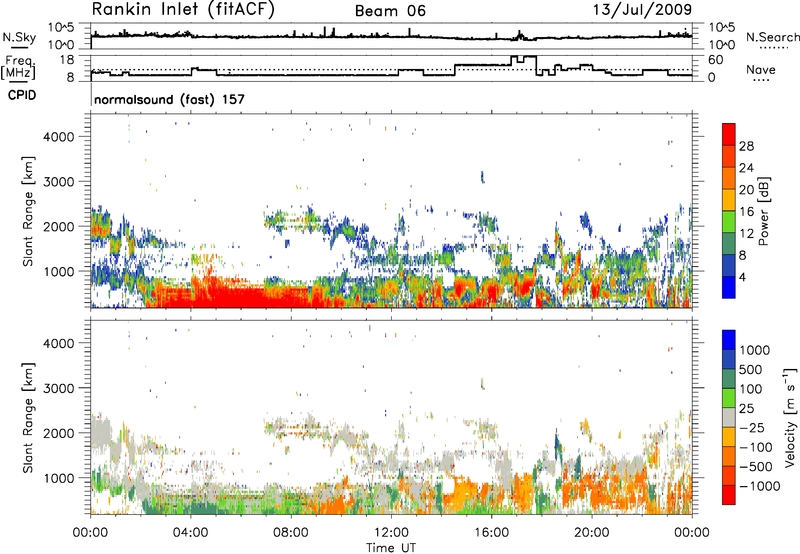Click the gray -25 to 25 Velocity bar segment
Viewport: 800px width, 554px height.
(x=729, y=417)
